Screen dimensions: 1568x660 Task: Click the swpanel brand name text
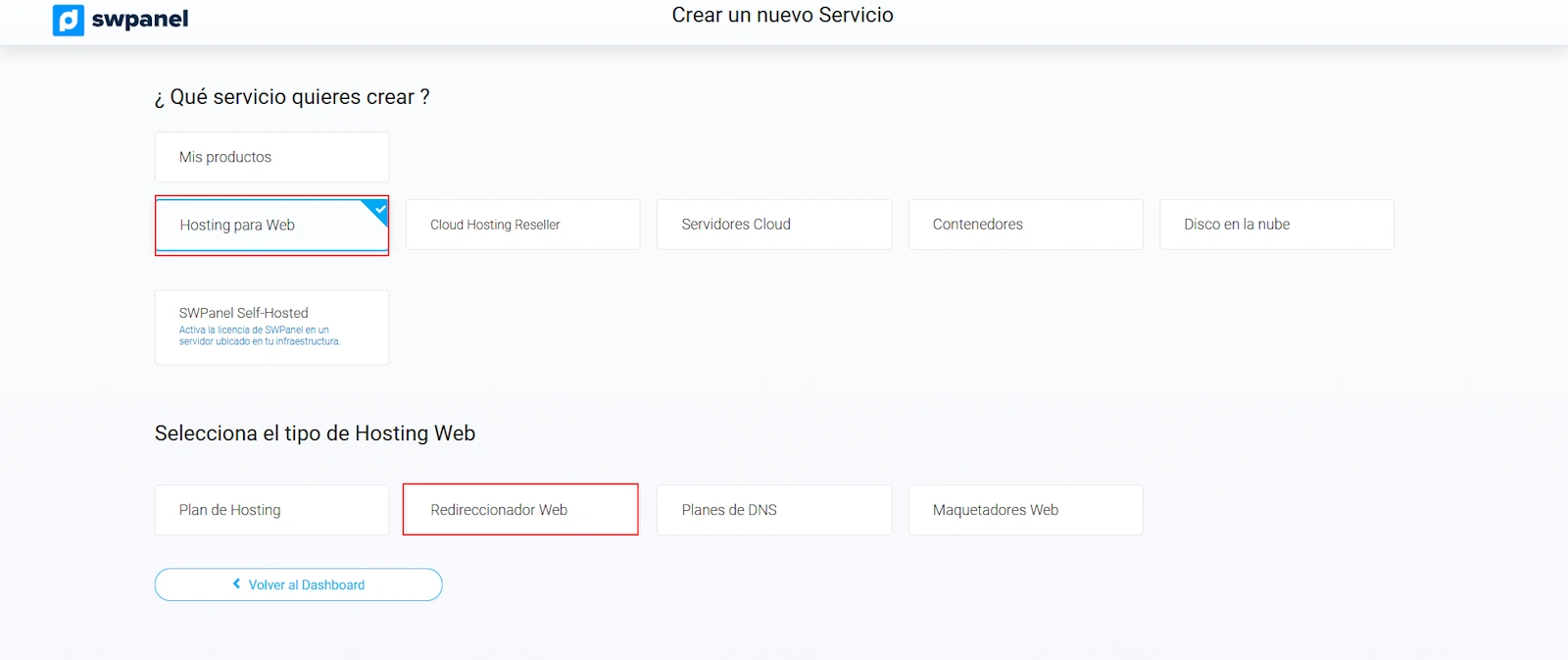(x=140, y=20)
